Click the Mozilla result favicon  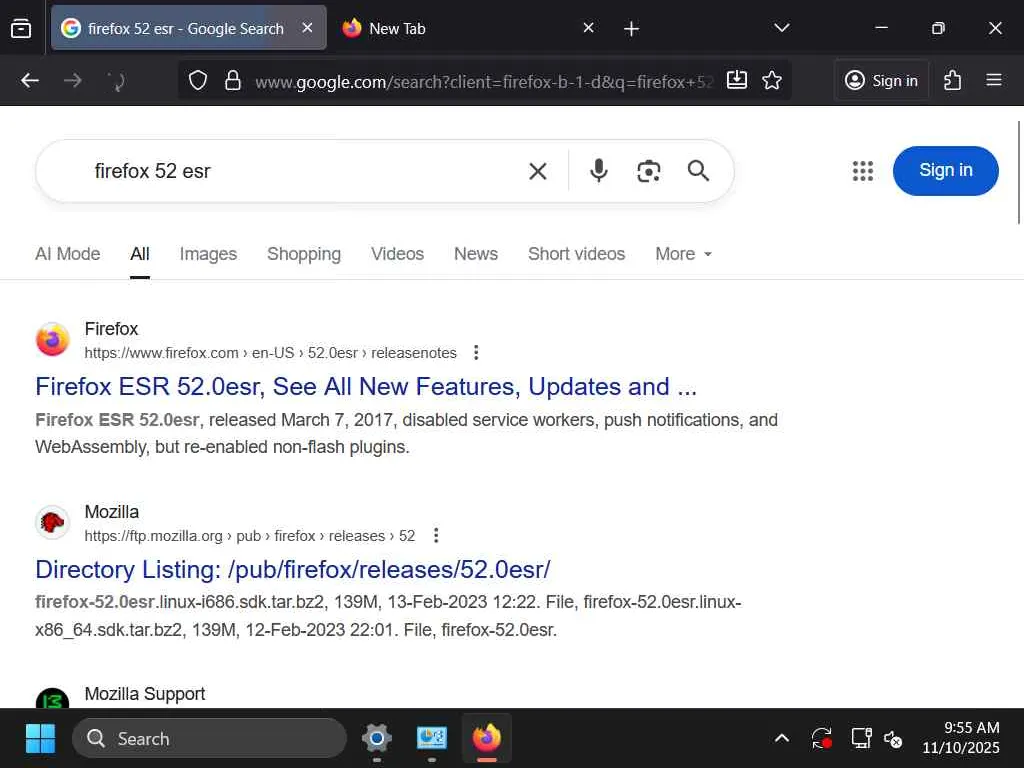pos(52,522)
